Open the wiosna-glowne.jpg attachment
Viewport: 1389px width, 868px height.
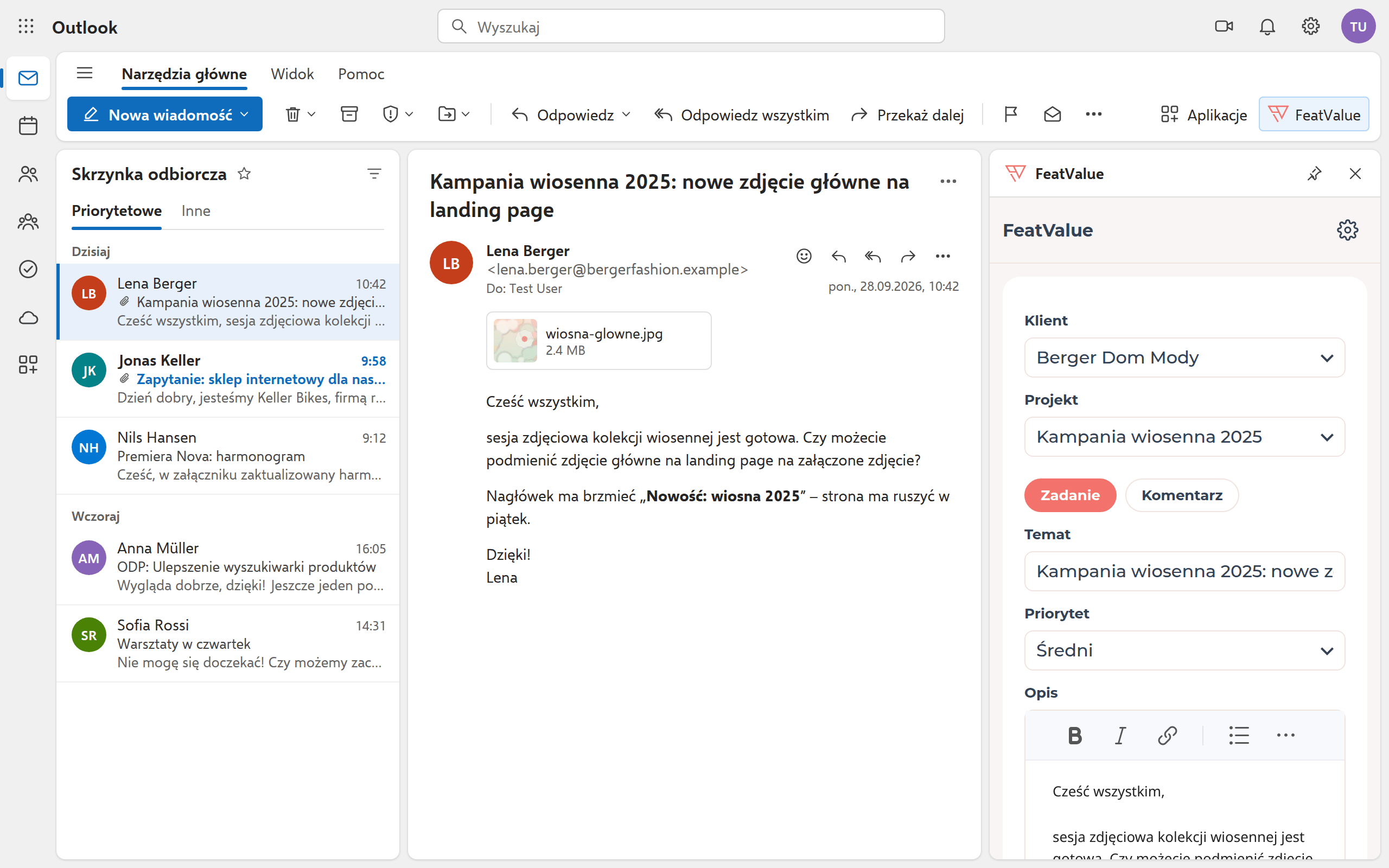[x=598, y=341]
